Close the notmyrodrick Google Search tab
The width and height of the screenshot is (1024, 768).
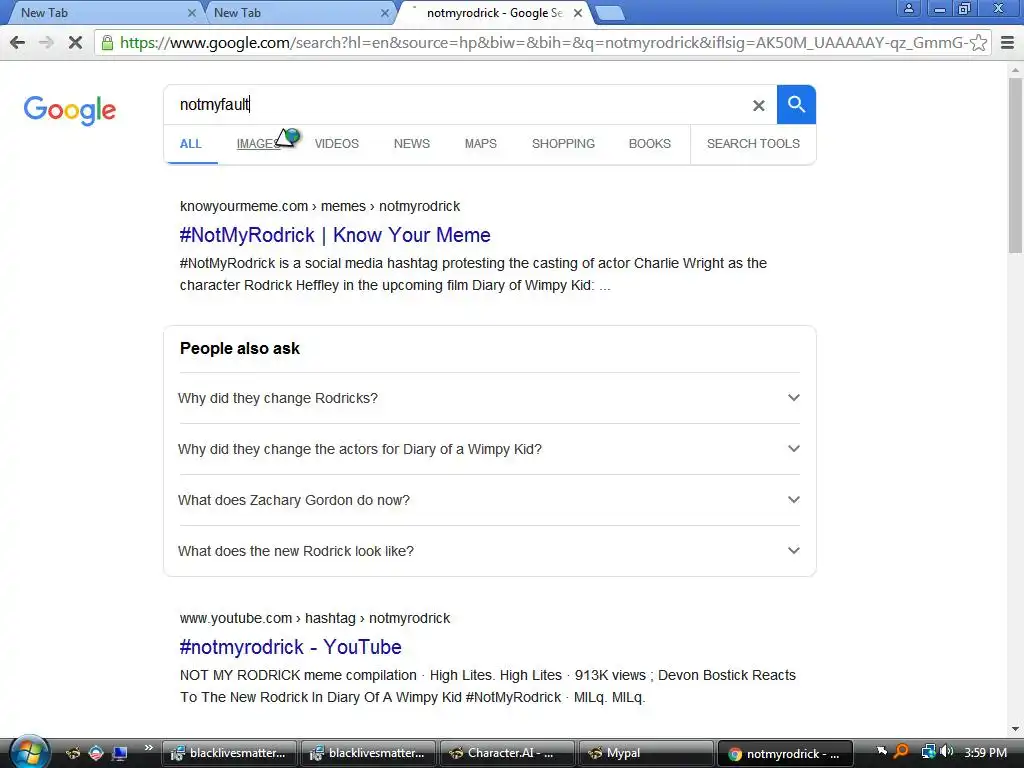tap(577, 13)
